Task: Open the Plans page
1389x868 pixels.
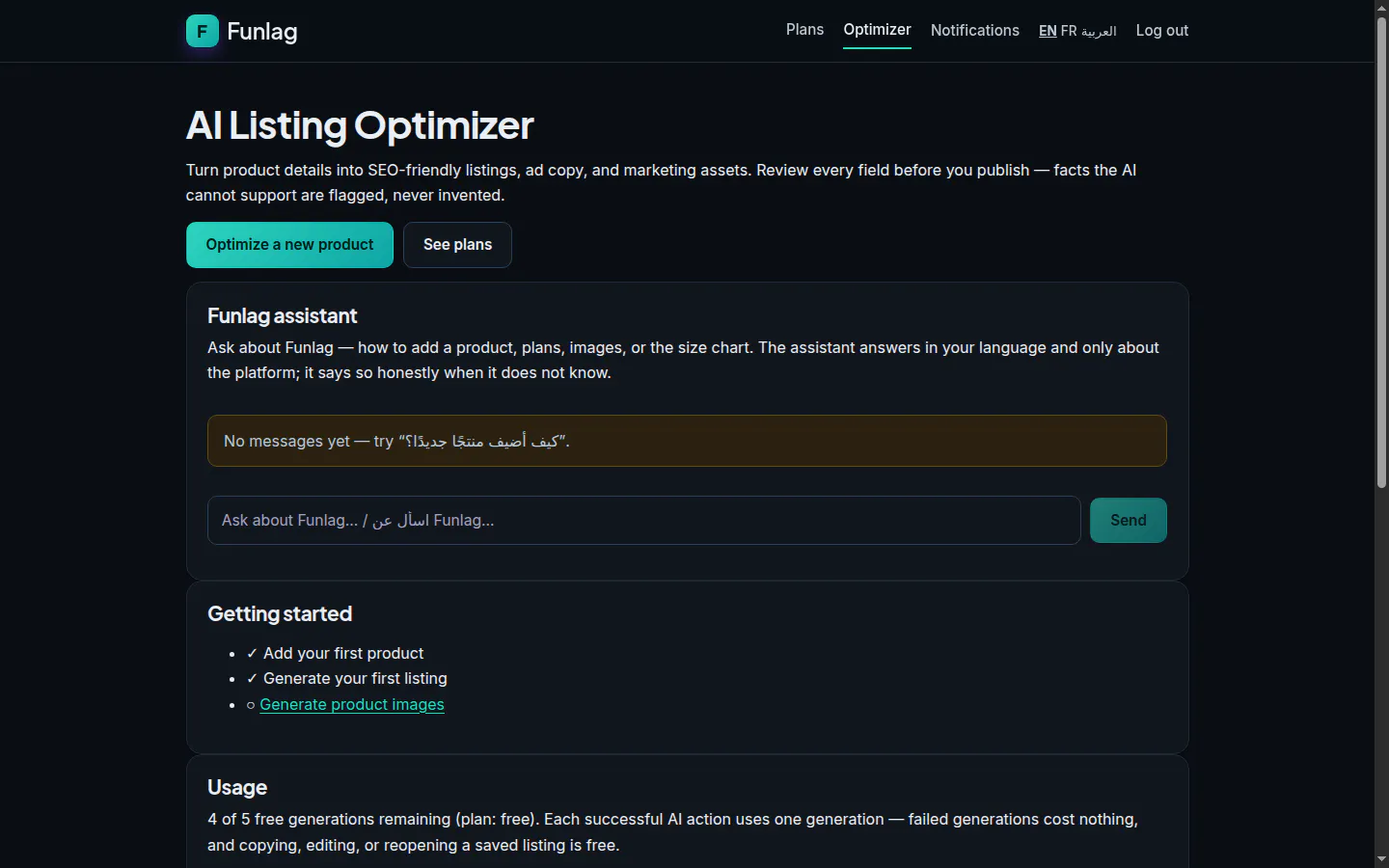Action: 804,30
